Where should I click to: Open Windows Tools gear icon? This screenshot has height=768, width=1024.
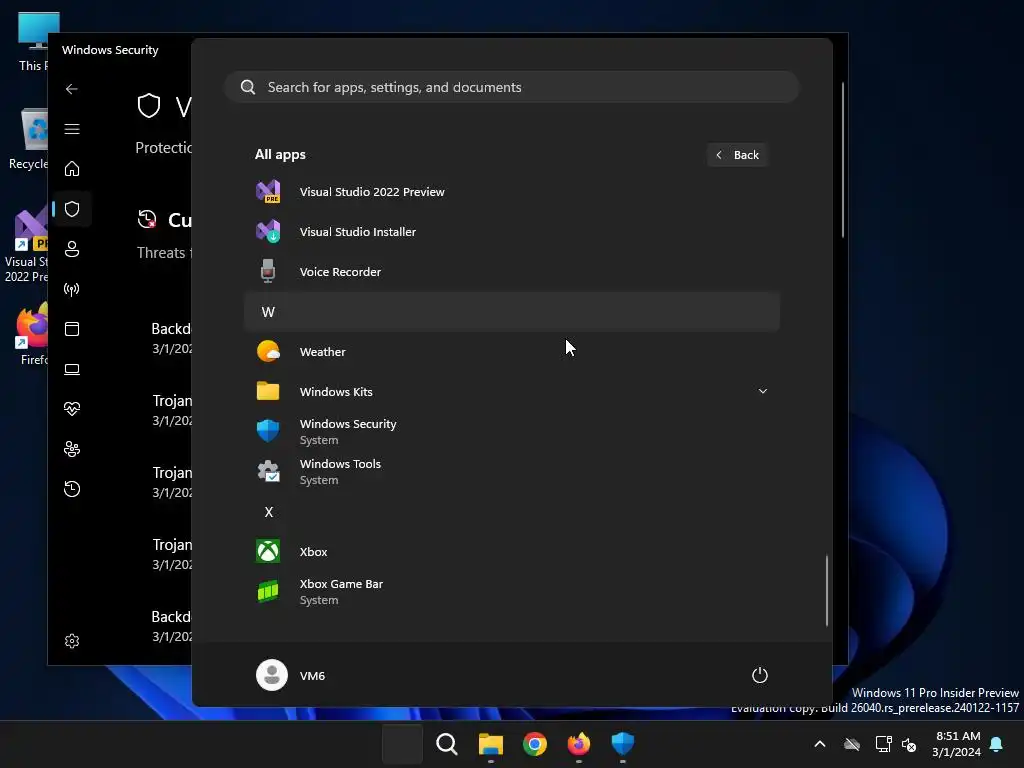click(268, 472)
